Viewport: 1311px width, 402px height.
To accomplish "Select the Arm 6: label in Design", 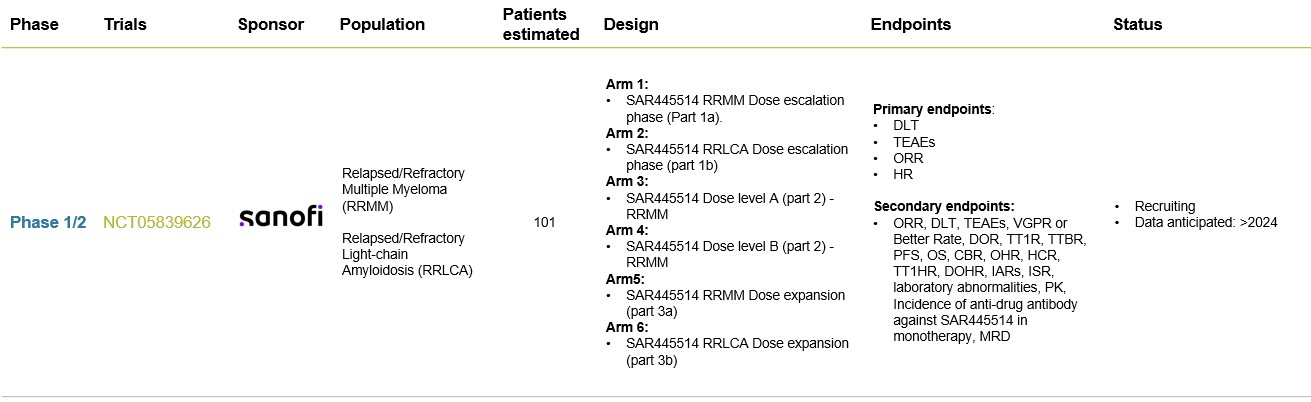I will (627, 327).
